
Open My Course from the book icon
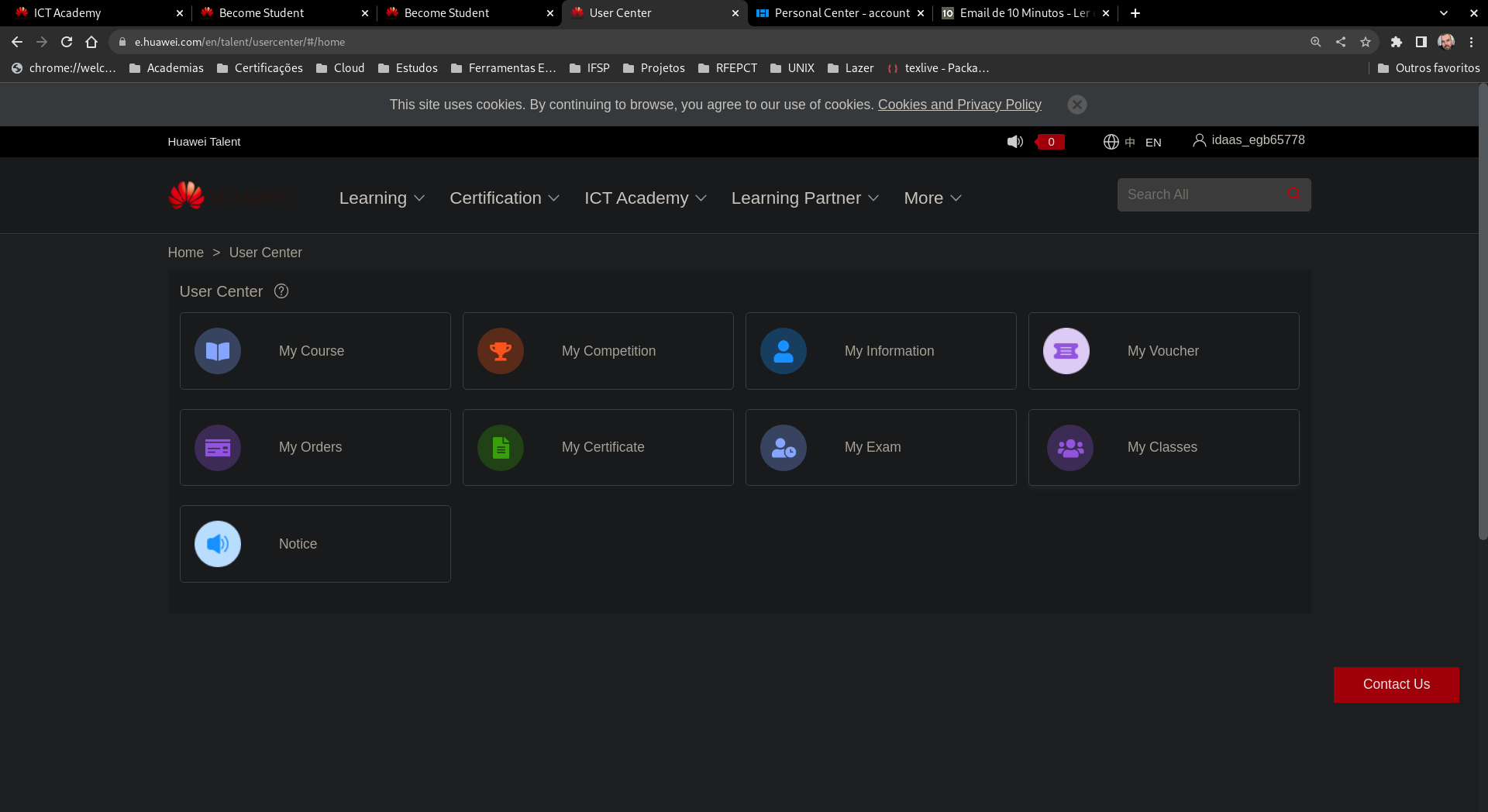coord(217,350)
